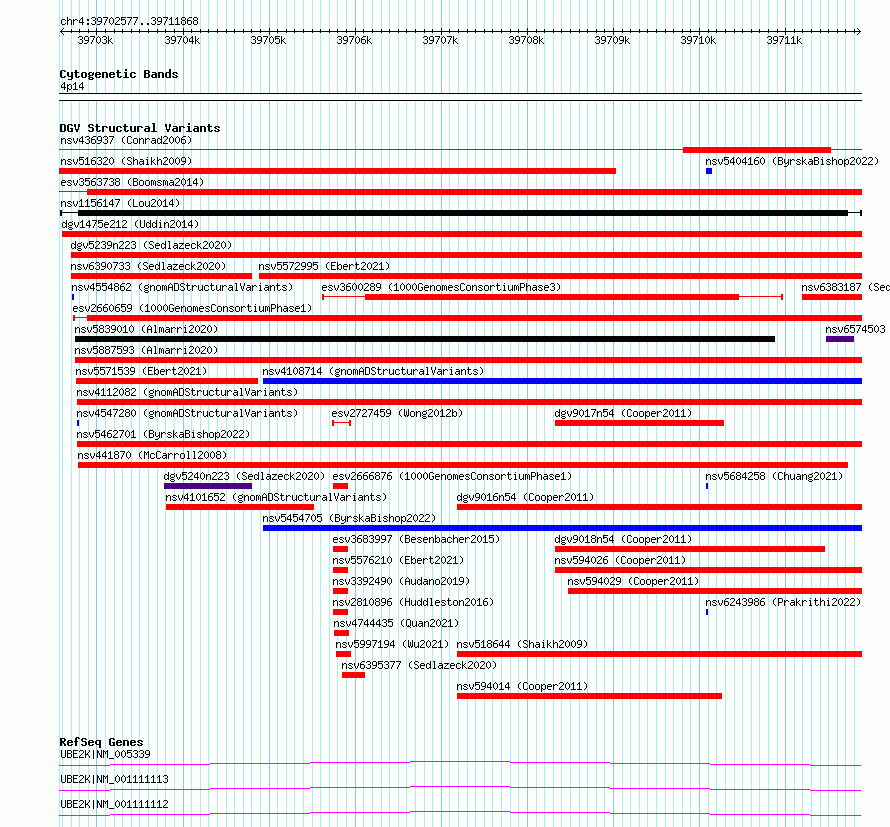Click dgv9016n54 (Cooper2011) label

pyautogui.click(x=525, y=497)
